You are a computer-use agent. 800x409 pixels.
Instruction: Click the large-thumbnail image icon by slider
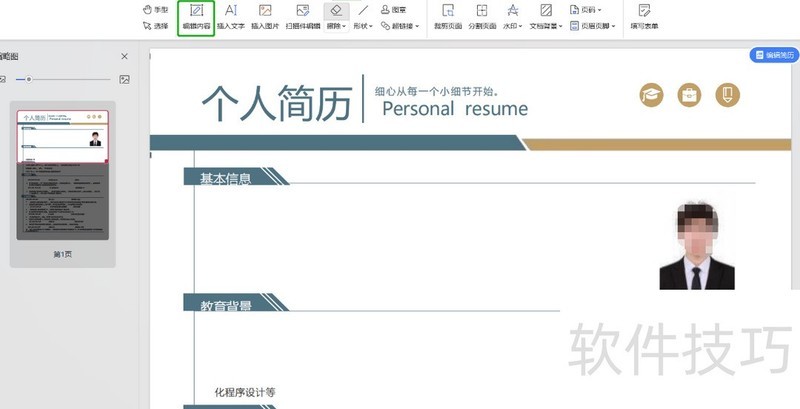124,79
